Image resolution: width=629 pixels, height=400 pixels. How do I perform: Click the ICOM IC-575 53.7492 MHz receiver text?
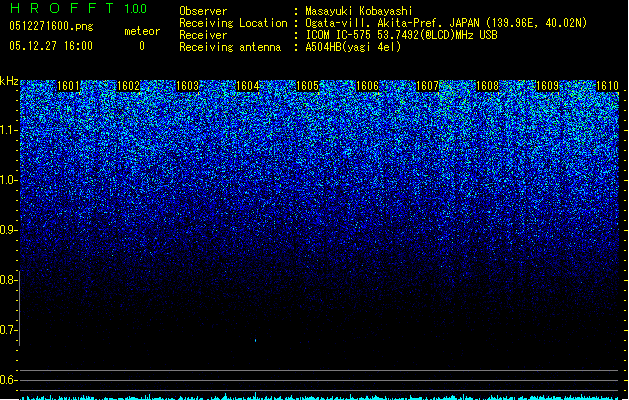[x=402, y=35]
